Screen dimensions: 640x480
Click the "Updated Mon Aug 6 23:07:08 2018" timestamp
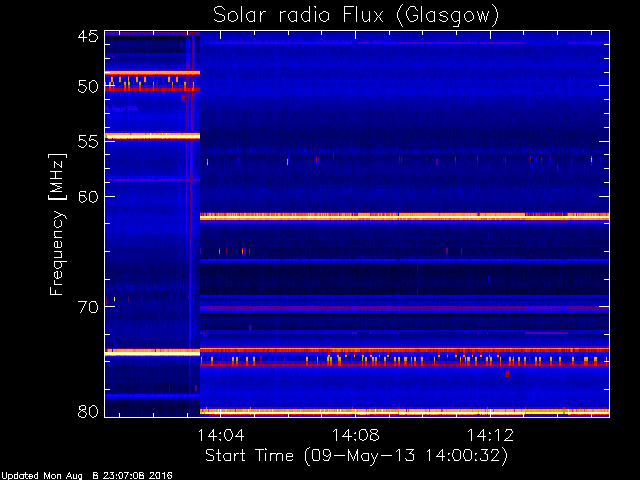point(87,476)
